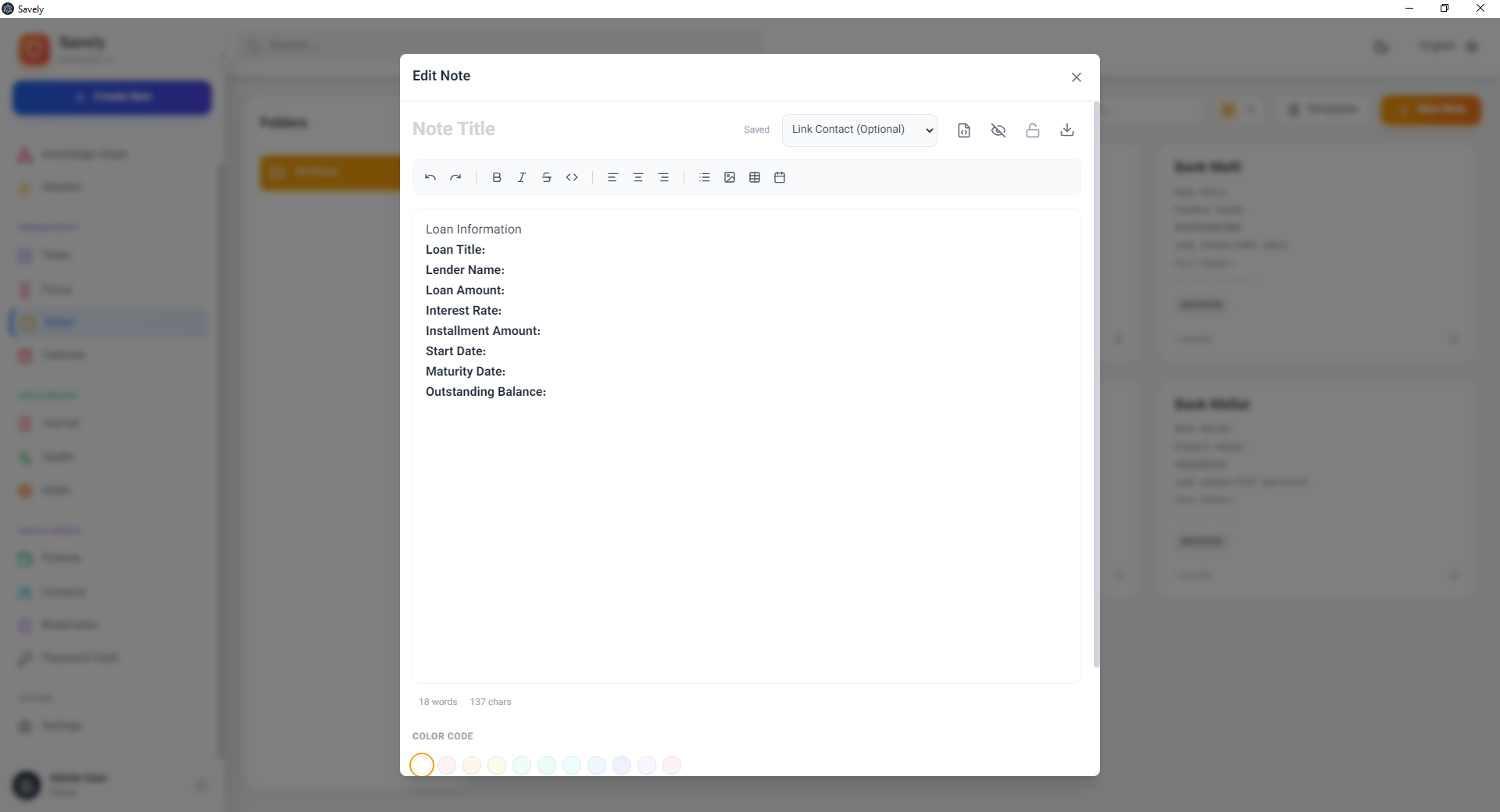Viewport: 1500px width, 812px height.
Task: Insert an image using the toolbar
Action: pyautogui.click(x=730, y=178)
